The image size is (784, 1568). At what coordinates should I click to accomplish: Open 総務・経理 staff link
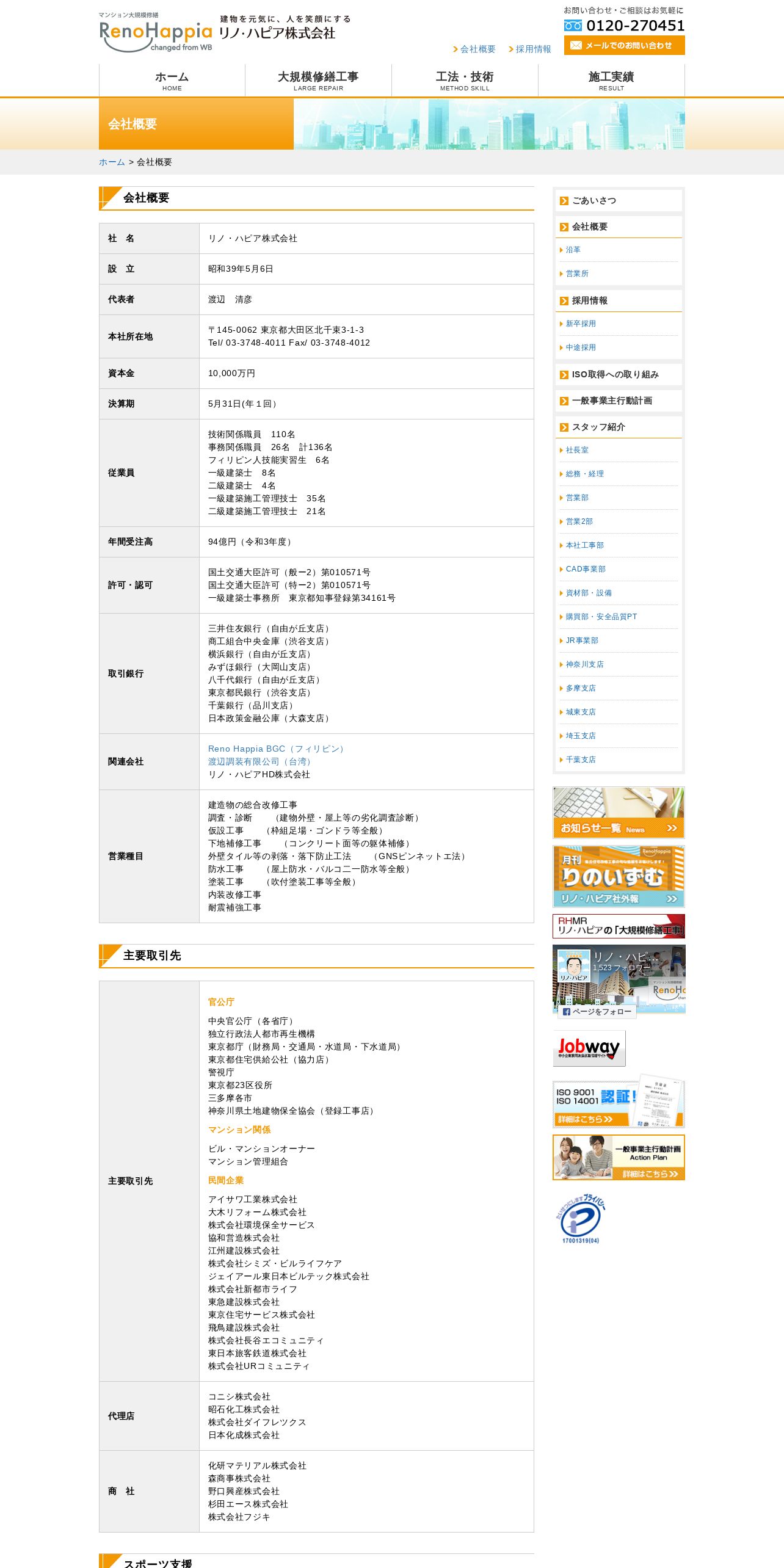tap(584, 474)
